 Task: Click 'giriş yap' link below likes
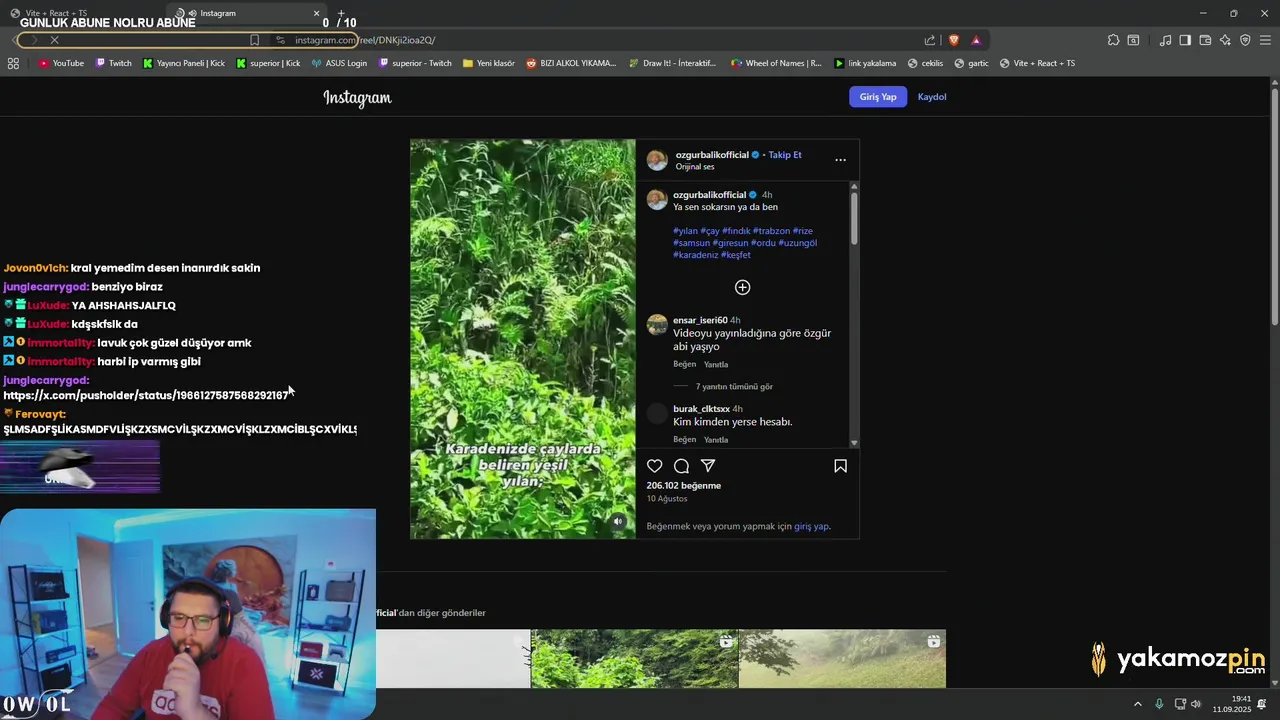coord(811,526)
